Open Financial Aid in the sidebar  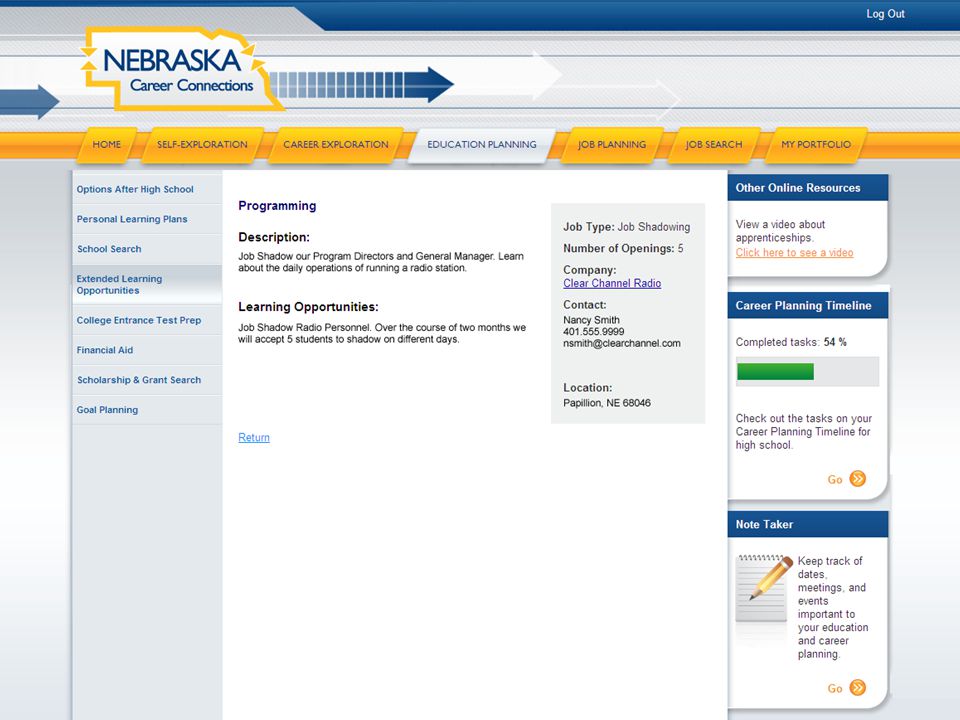pyautogui.click(x=147, y=350)
